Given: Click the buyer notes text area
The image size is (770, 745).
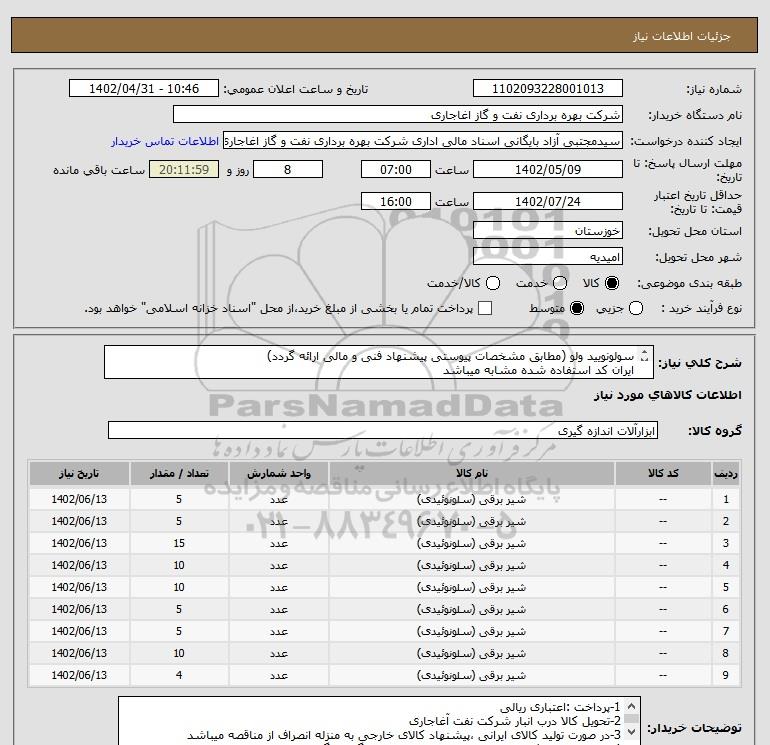Looking at the screenshot, I should pyautogui.click(x=379, y=720).
